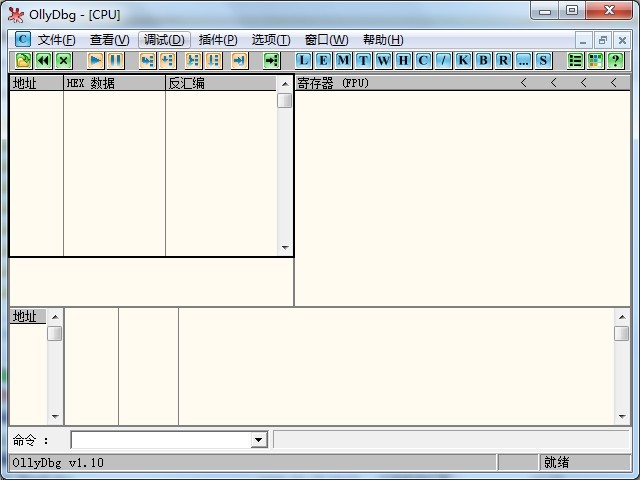Screen dimensions: 640x480
Task: Open the 插件(P) menu
Action: [x=218, y=40]
